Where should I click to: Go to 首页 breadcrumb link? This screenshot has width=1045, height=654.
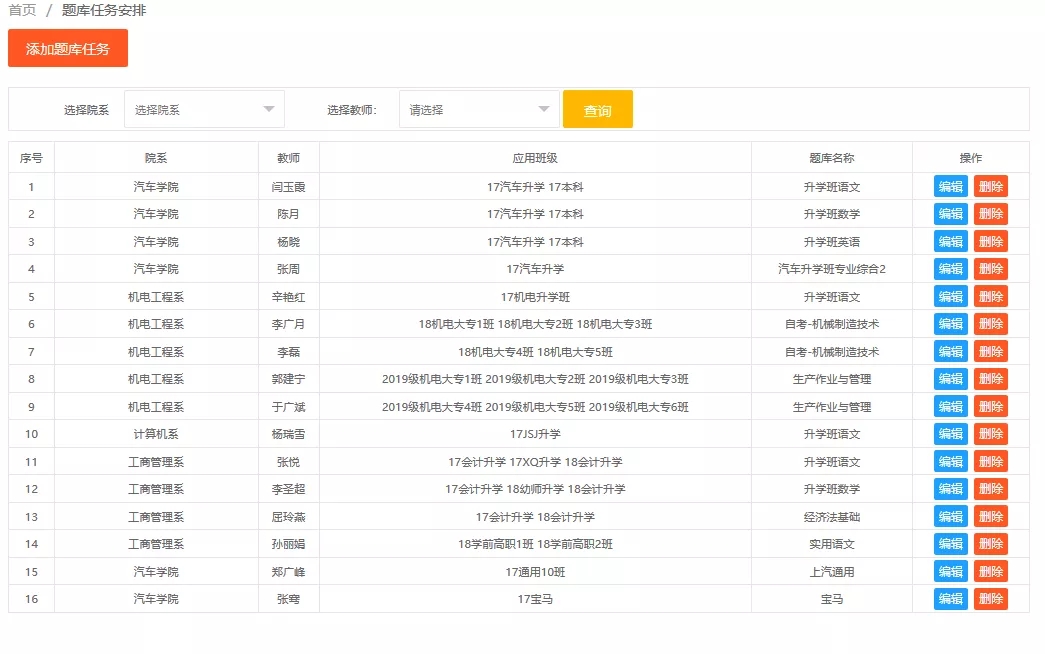coord(22,10)
